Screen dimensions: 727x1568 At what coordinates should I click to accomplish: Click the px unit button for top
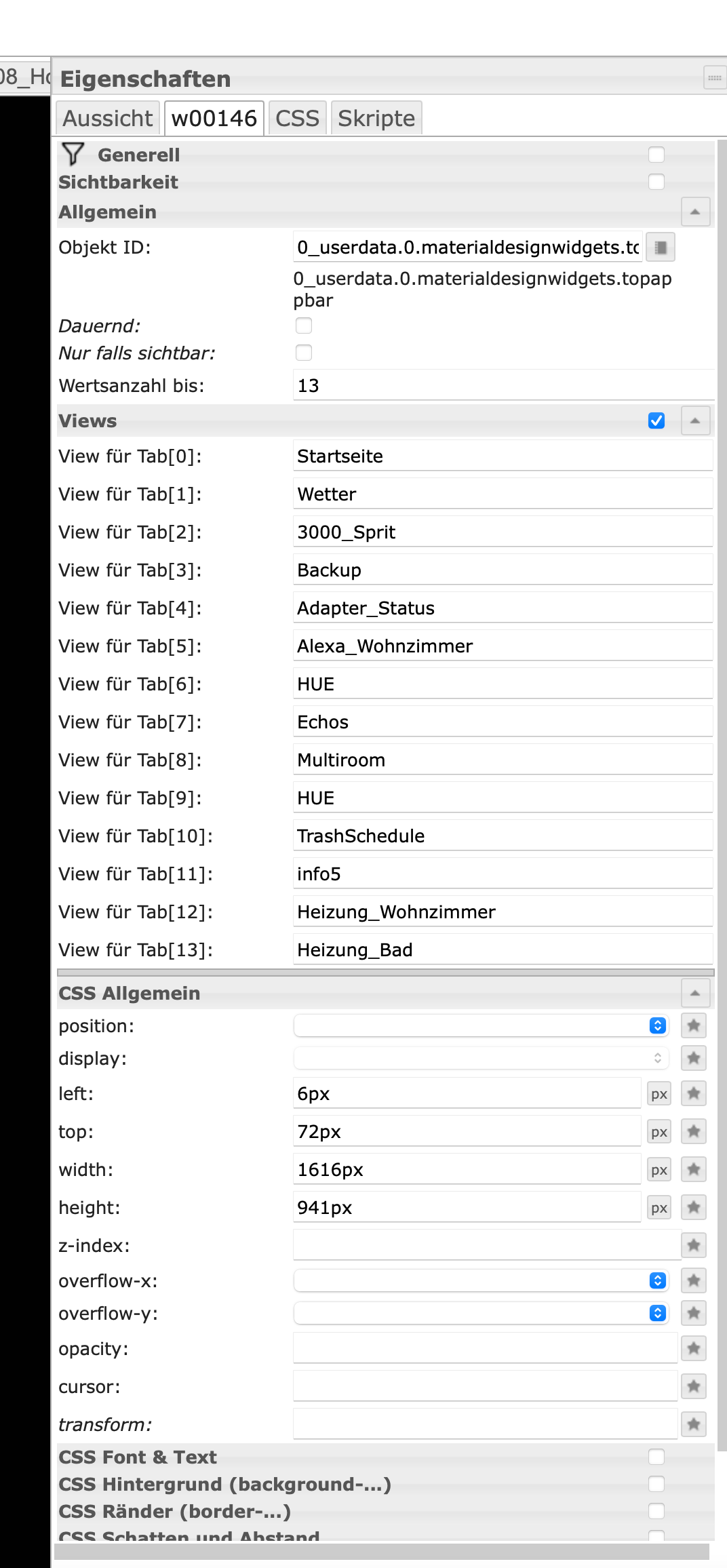[659, 1132]
